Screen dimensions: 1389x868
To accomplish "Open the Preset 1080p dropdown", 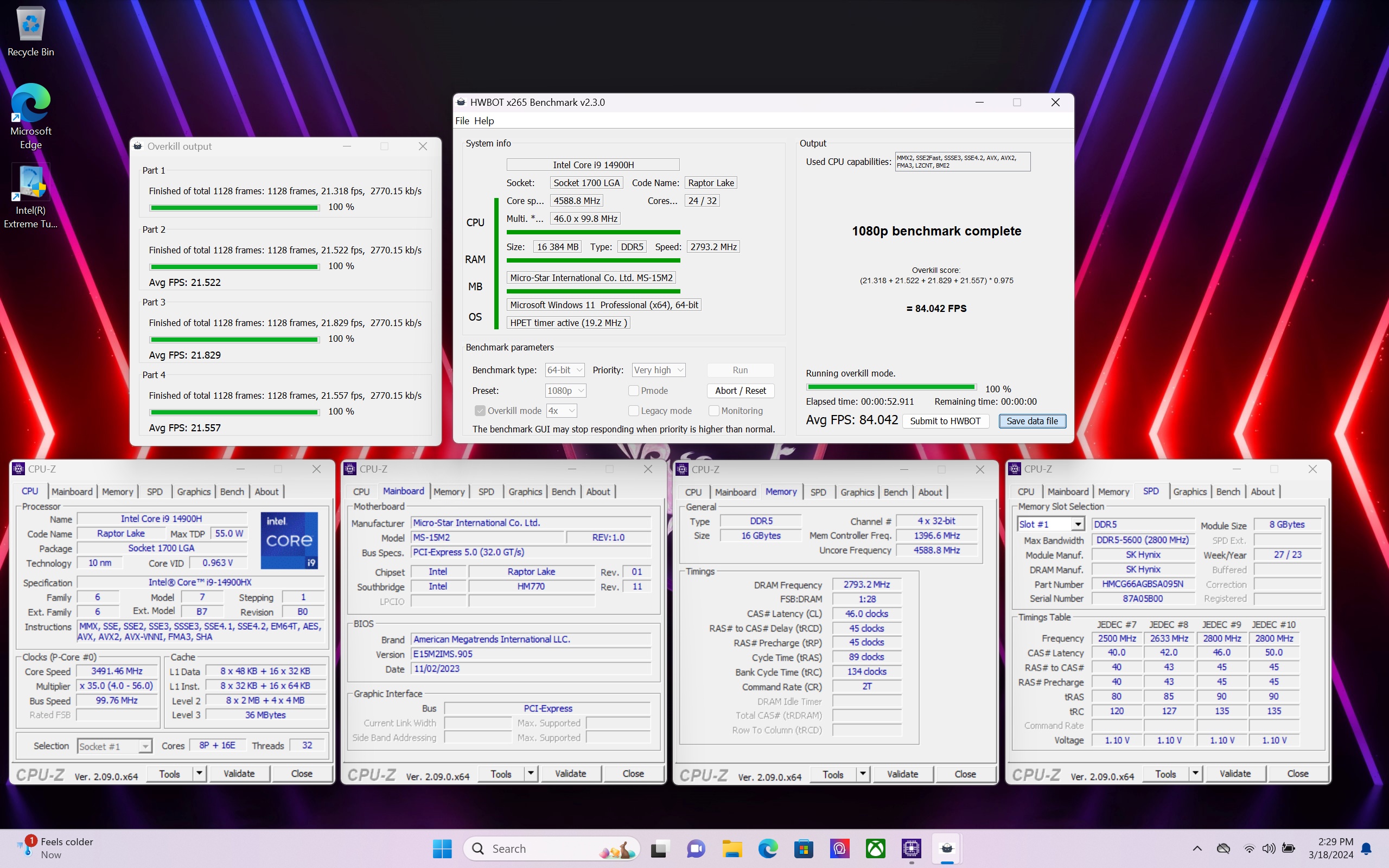I will click(565, 391).
